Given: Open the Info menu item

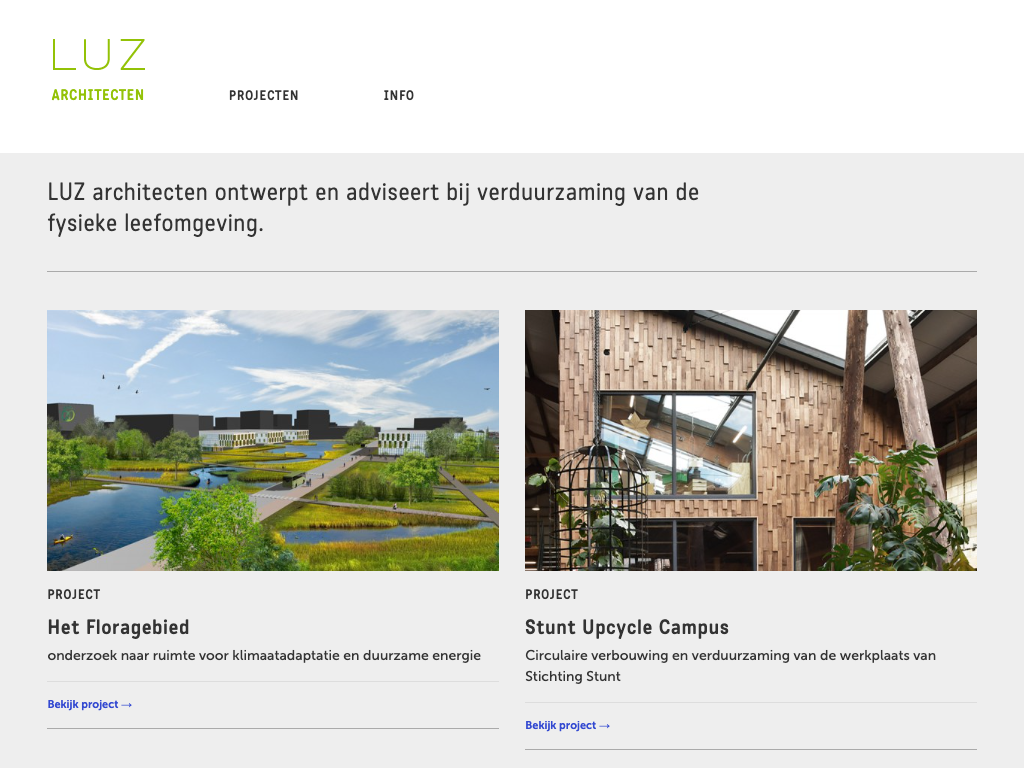Looking at the screenshot, I should (x=398, y=95).
